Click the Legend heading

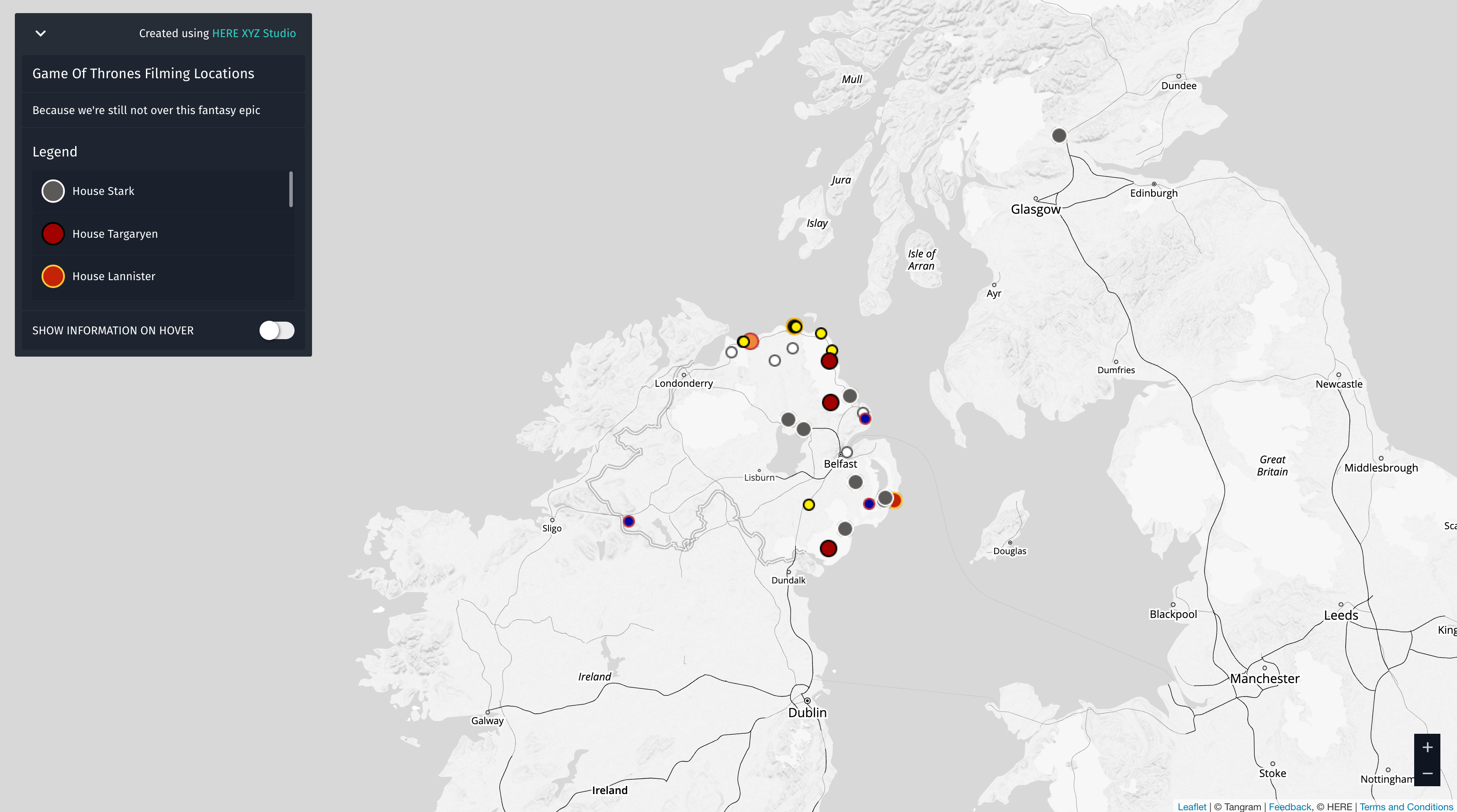(55, 152)
